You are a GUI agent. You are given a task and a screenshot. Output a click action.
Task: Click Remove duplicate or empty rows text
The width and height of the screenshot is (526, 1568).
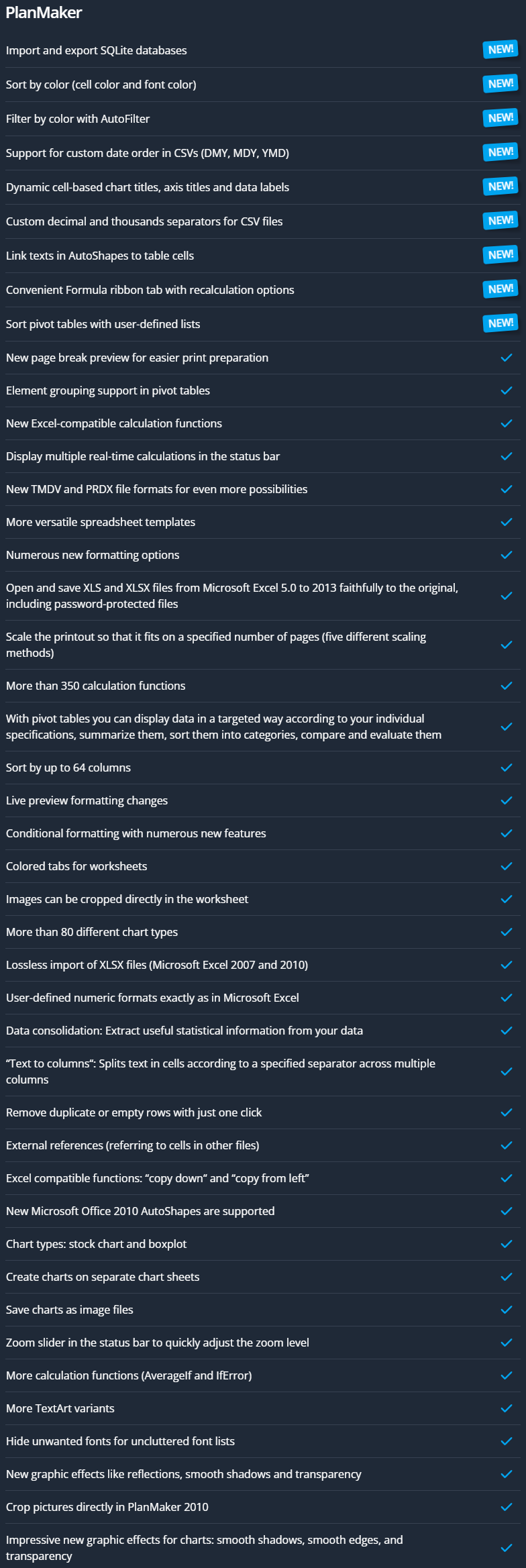(x=134, y=1112)
